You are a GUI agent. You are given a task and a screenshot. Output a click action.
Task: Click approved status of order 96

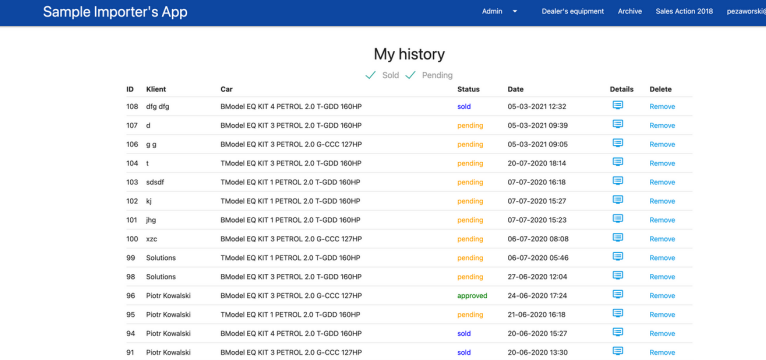tap(472, 296)
